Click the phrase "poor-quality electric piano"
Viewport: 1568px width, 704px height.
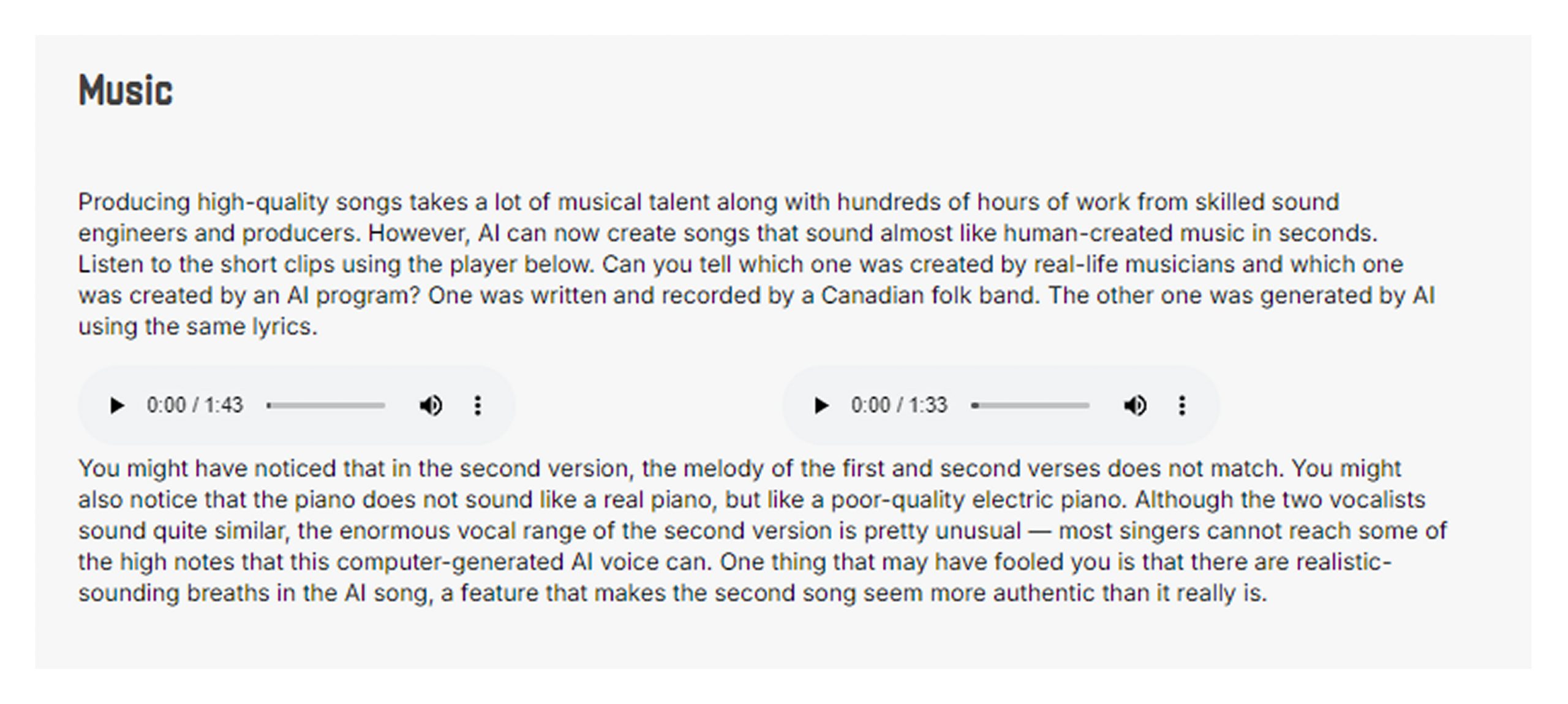tap(978, 500)
